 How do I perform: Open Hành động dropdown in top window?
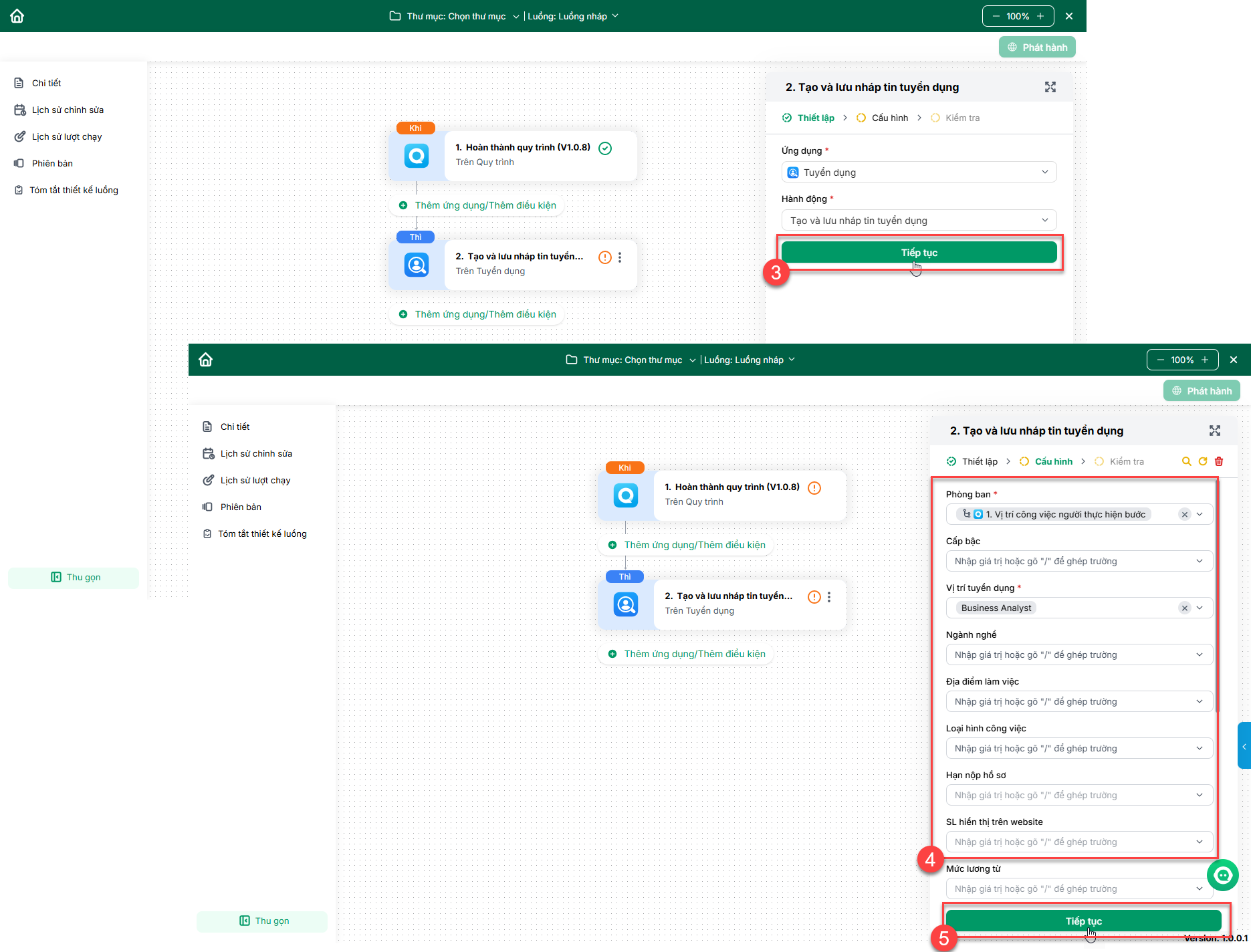point(919,221)
